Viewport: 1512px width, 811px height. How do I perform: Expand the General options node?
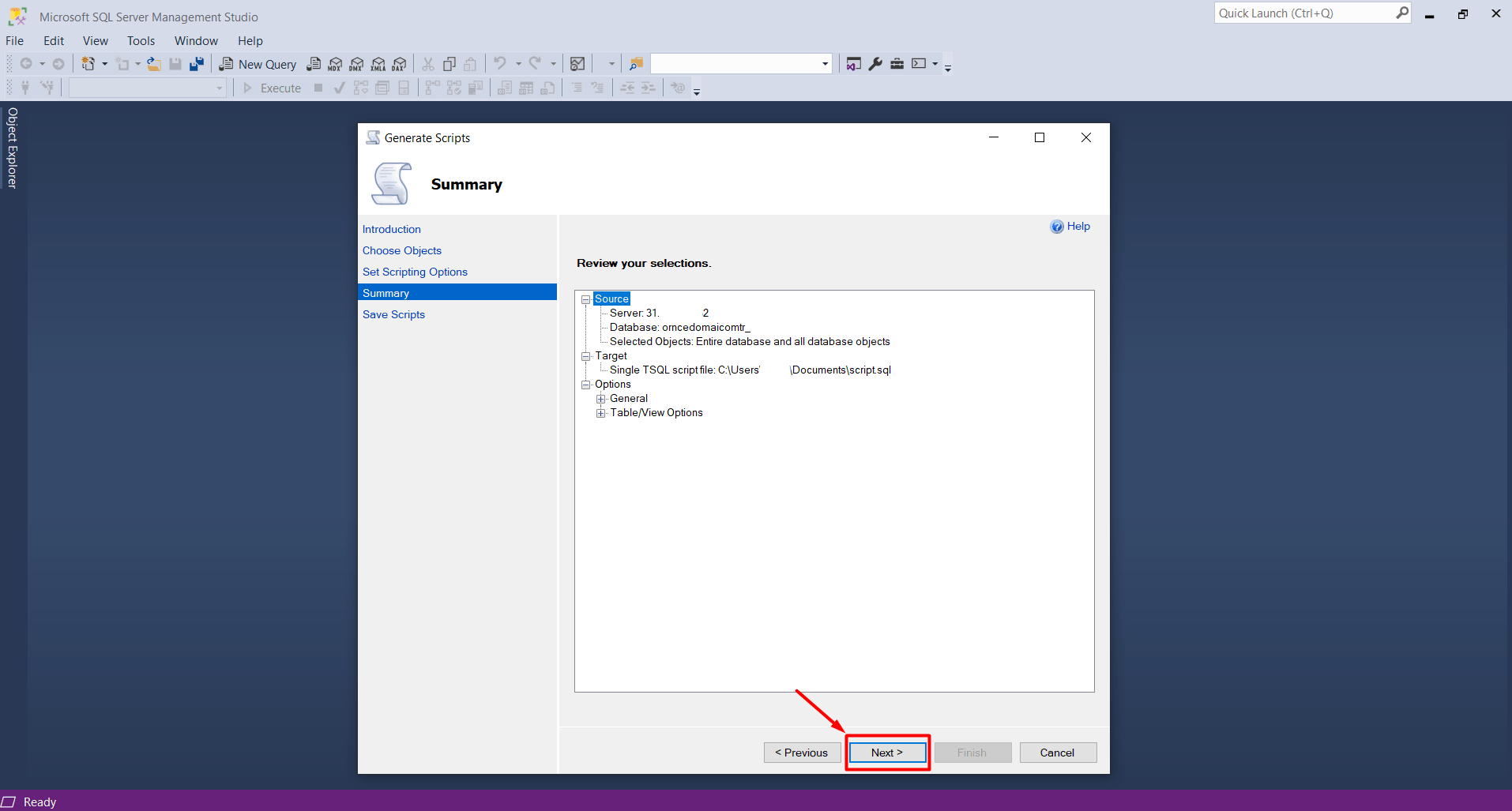(x=601, y=399)
